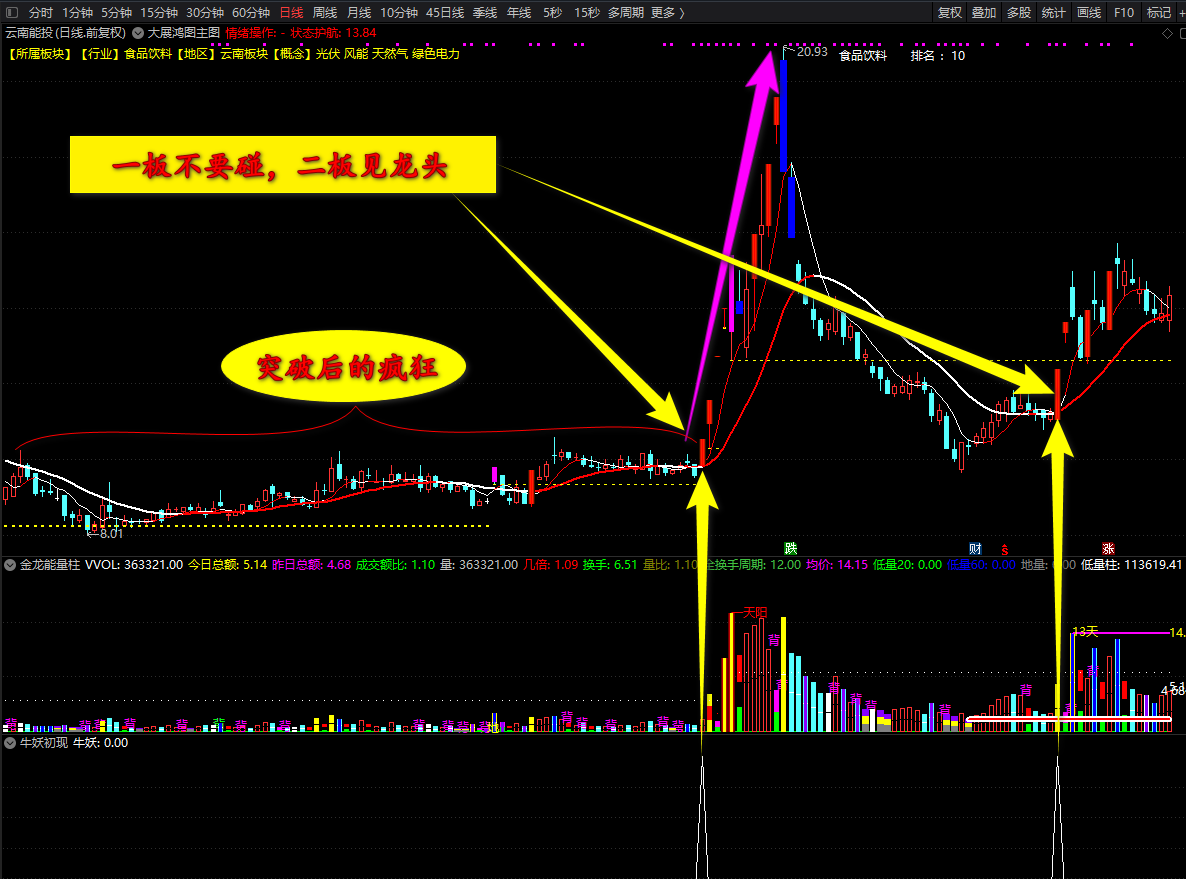Image resolution: width=1186 pixels, height=879 pixels.
Task: Click the red 涨 marker on the time axis
Action: tap(1108, 548)
